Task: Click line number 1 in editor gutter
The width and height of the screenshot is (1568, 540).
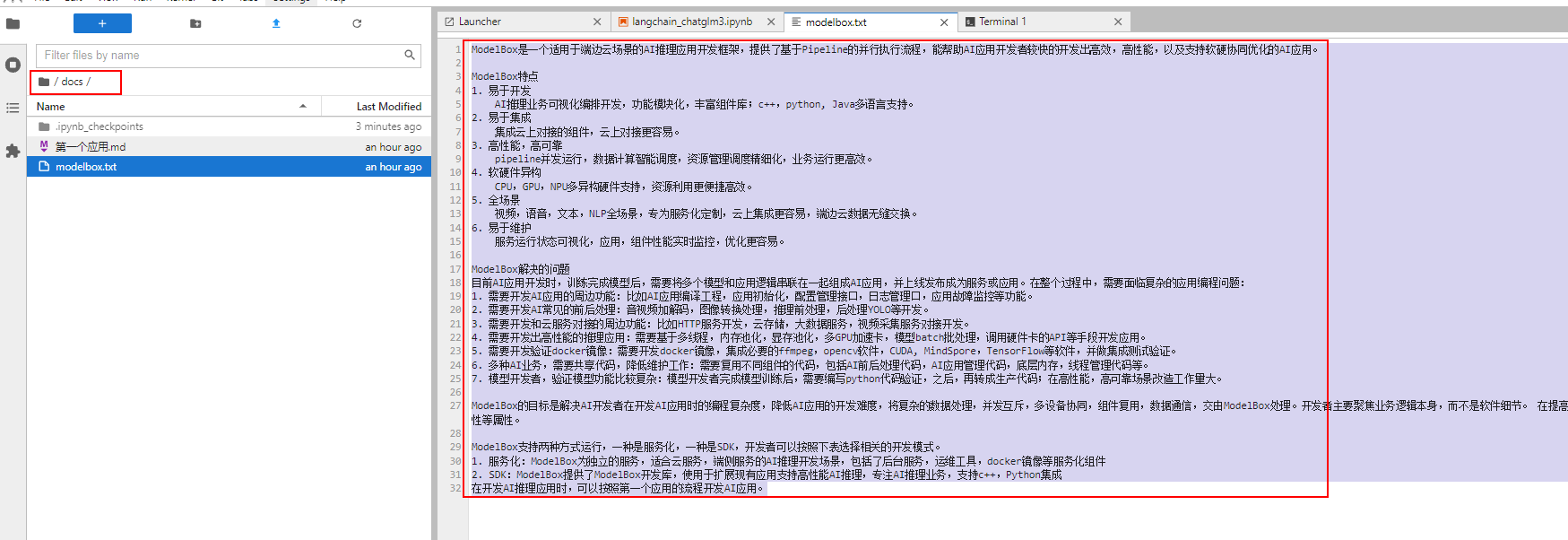Action: [458, 50]
